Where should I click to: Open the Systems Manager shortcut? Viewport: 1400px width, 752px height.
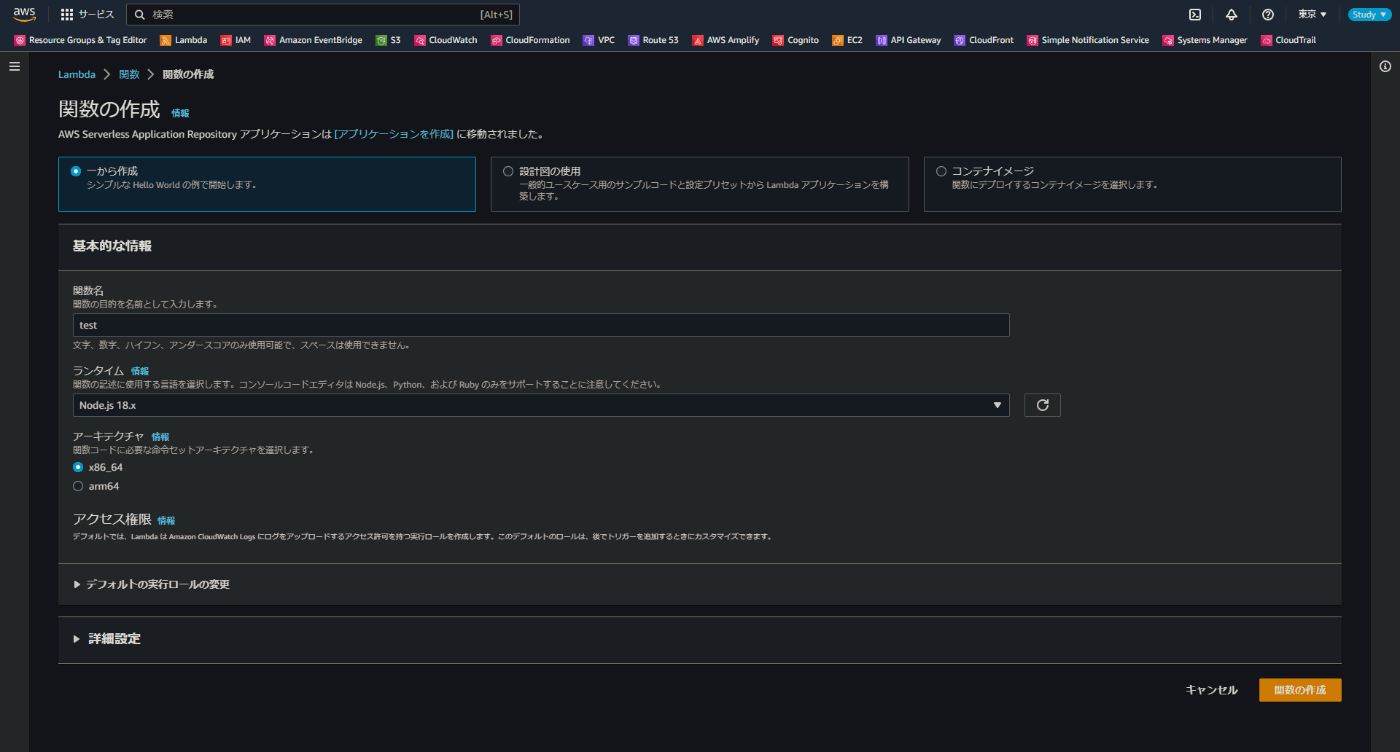[x=1205, y=40]
